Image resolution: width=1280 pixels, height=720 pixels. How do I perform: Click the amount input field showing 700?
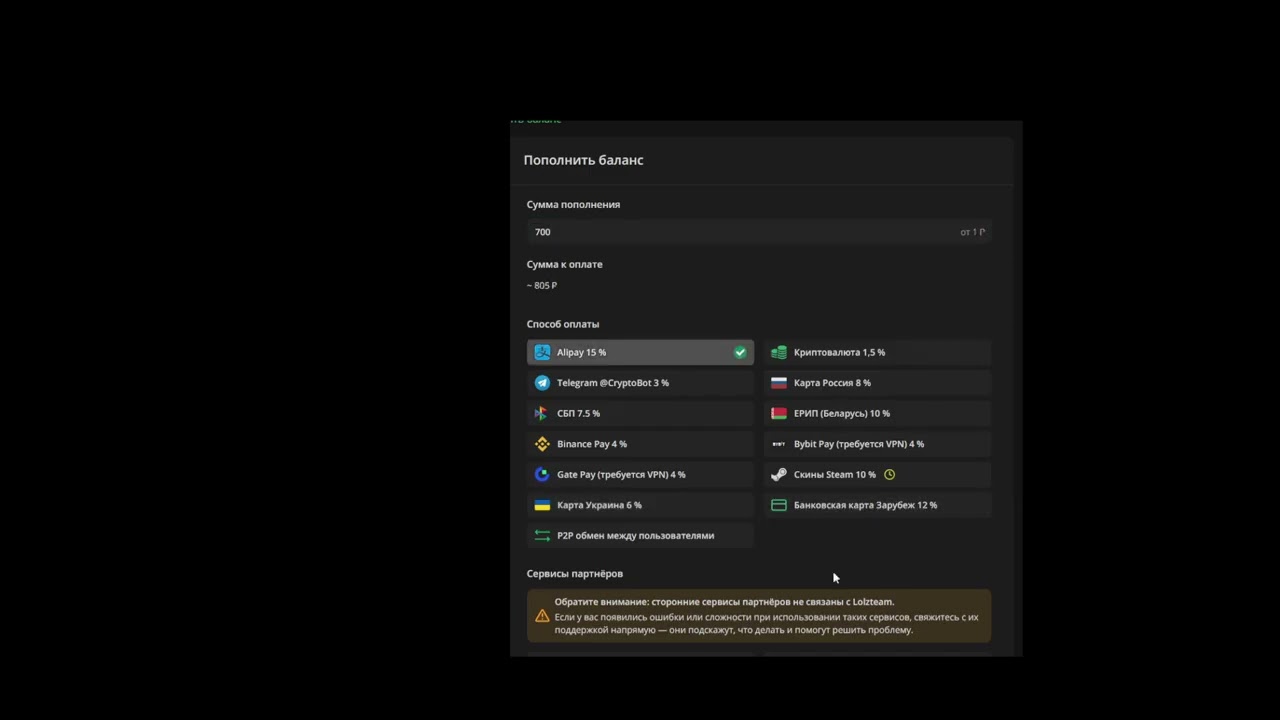pyautogui.click(x=759, y=232)
